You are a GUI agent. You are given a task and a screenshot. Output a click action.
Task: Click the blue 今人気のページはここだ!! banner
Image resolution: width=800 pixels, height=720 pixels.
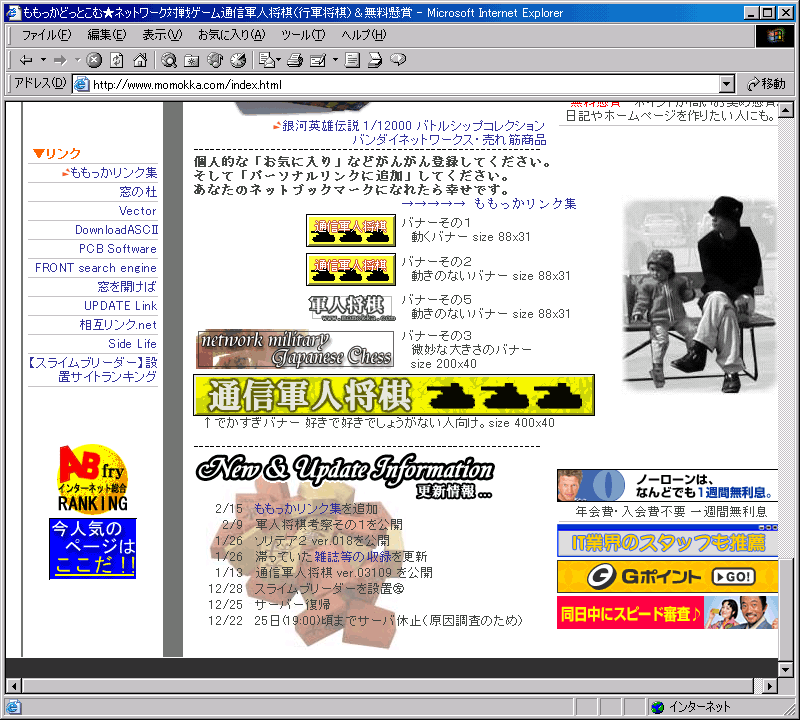click(93, 549)
